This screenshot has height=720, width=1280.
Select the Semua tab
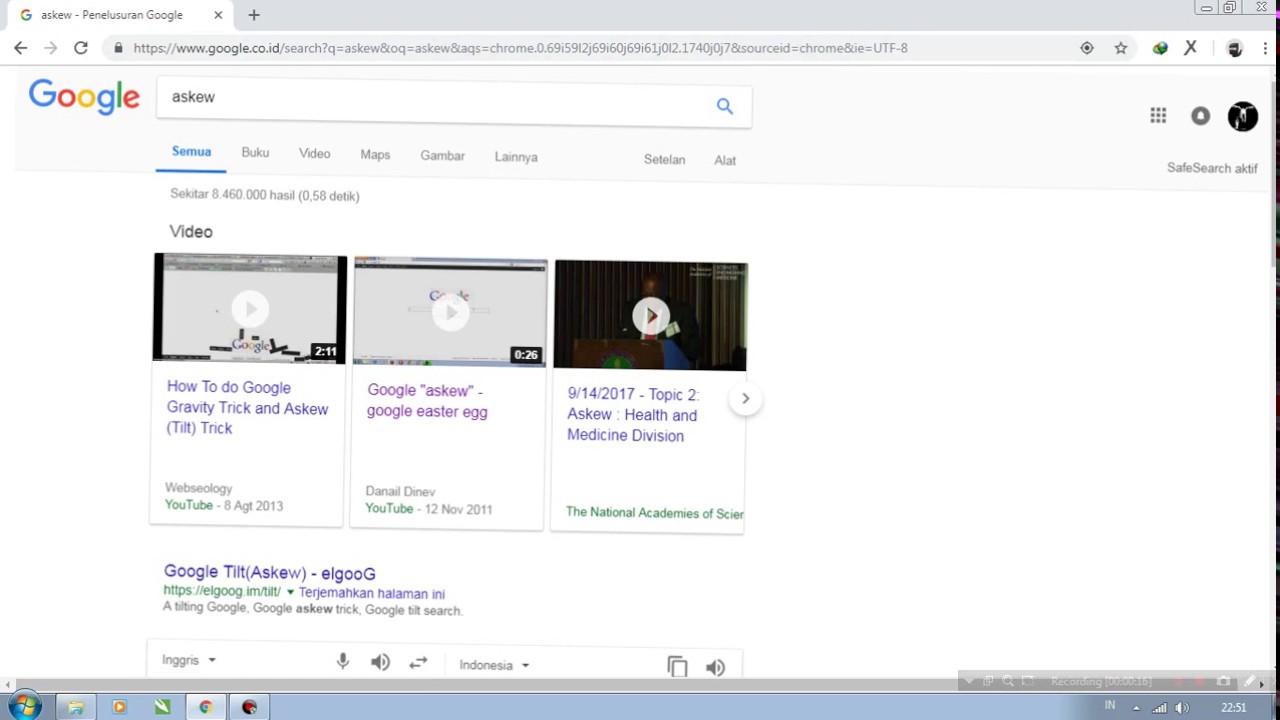191,152
